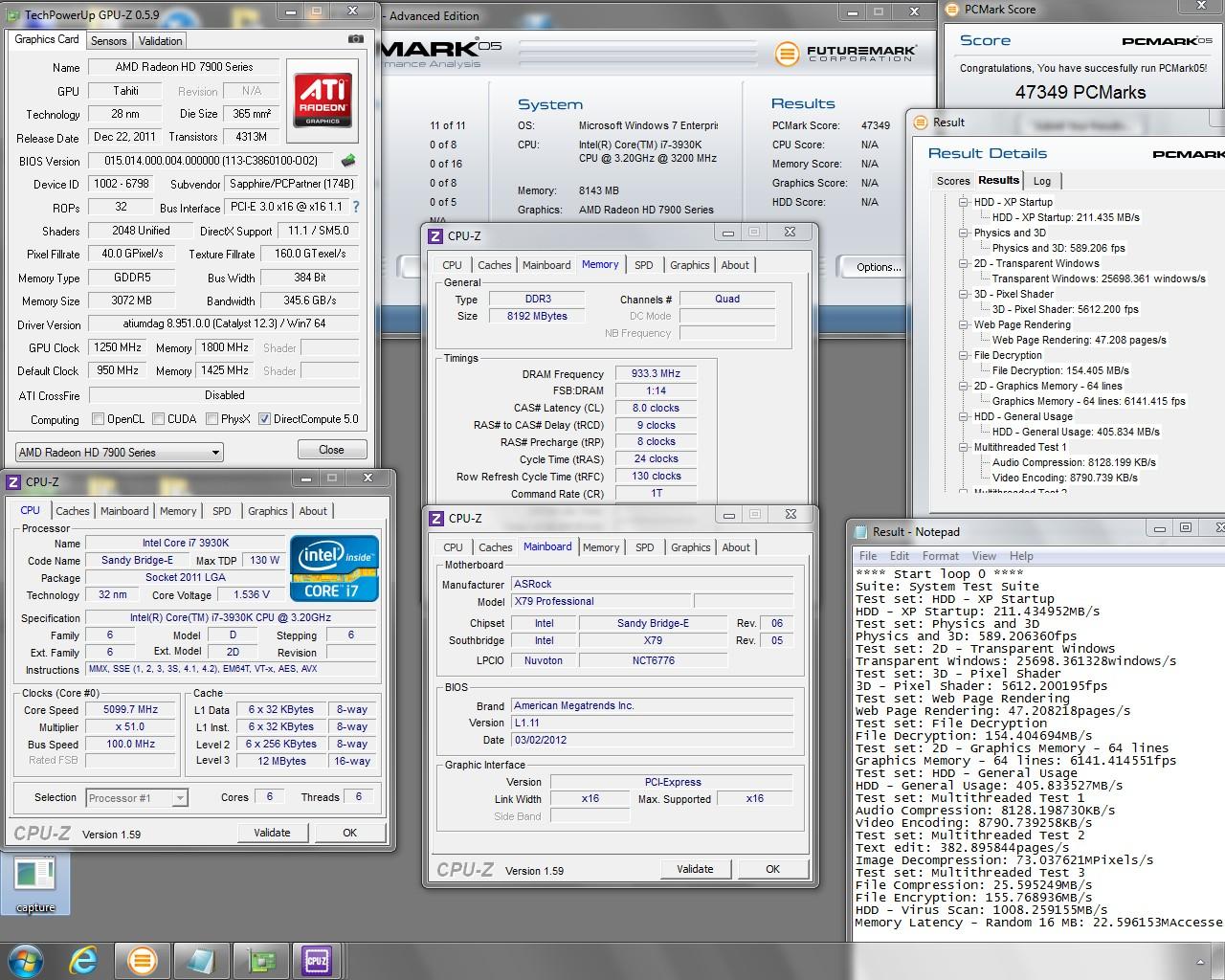This screenshot has width=1225, height=980.
Task: Click the BIOS Version field in GPU-Z
Action: pyautogui.click(x=211, y=161)
